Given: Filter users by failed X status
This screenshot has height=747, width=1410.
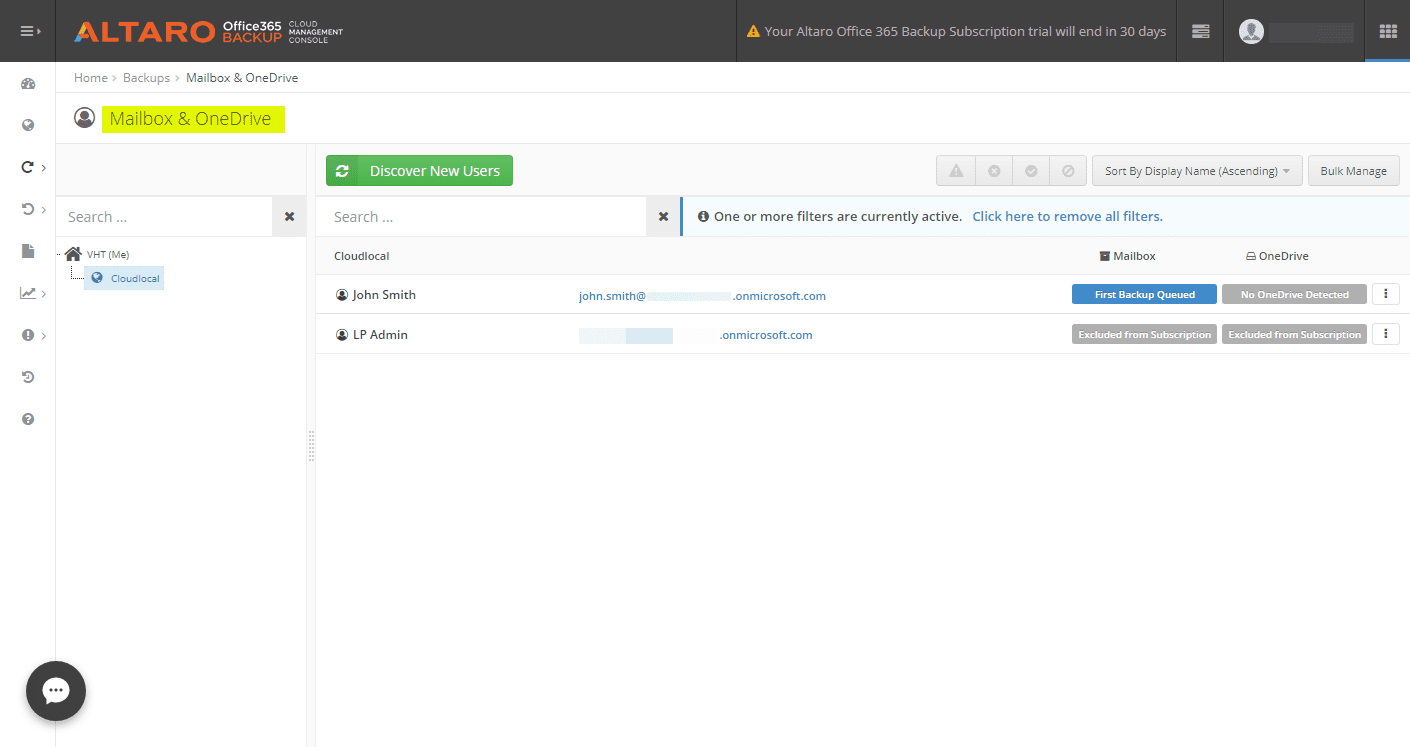Looking at the screenshot, I should tap(994, 171).
